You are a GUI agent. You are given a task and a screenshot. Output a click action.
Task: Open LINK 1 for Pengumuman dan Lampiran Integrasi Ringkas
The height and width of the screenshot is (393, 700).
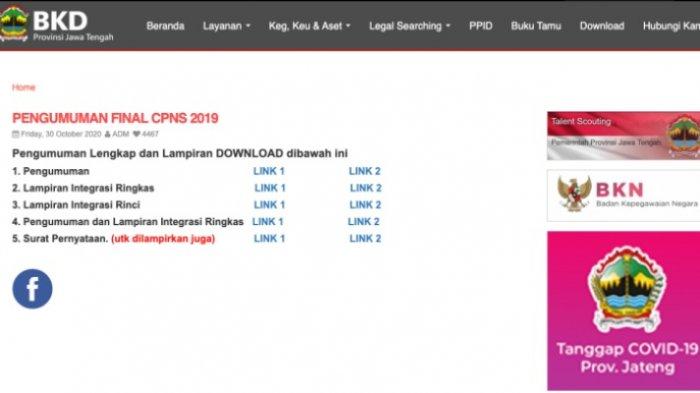click(x=268, y=222)
